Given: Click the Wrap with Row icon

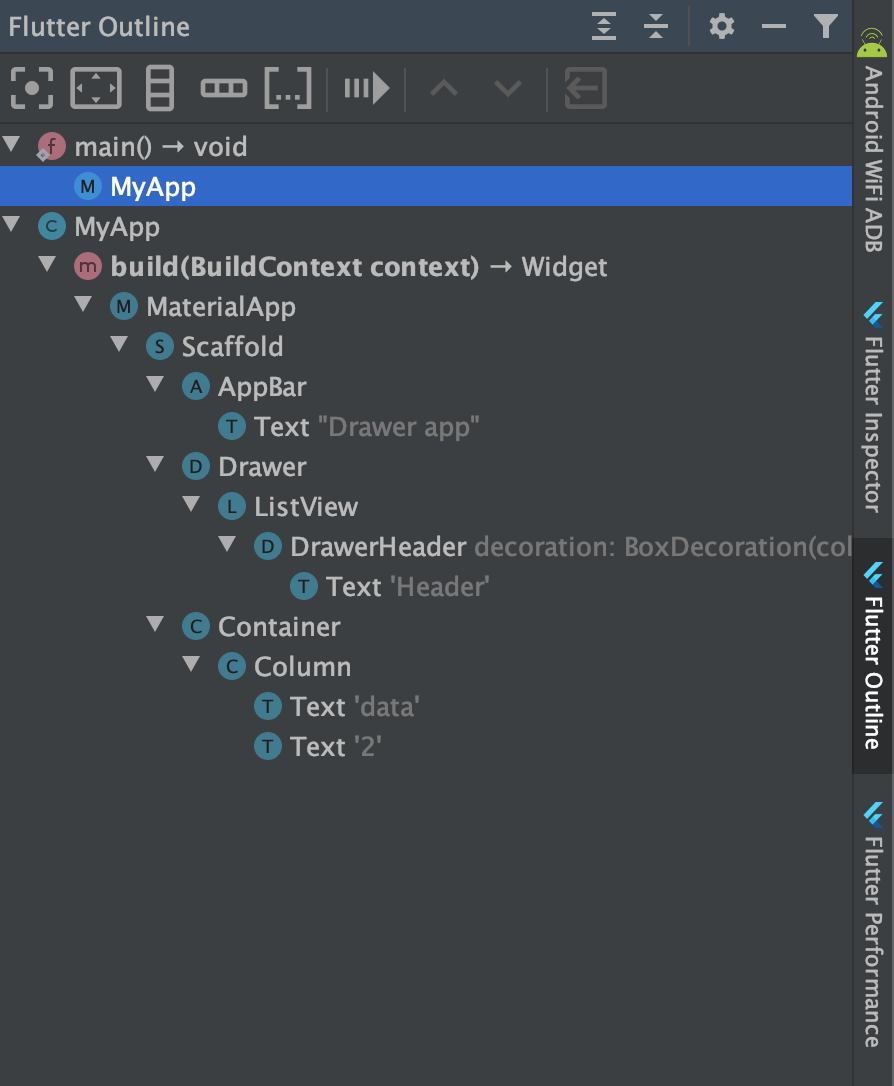Looking at the screenshot, I should pyautogui.click(x=223, y=89).
